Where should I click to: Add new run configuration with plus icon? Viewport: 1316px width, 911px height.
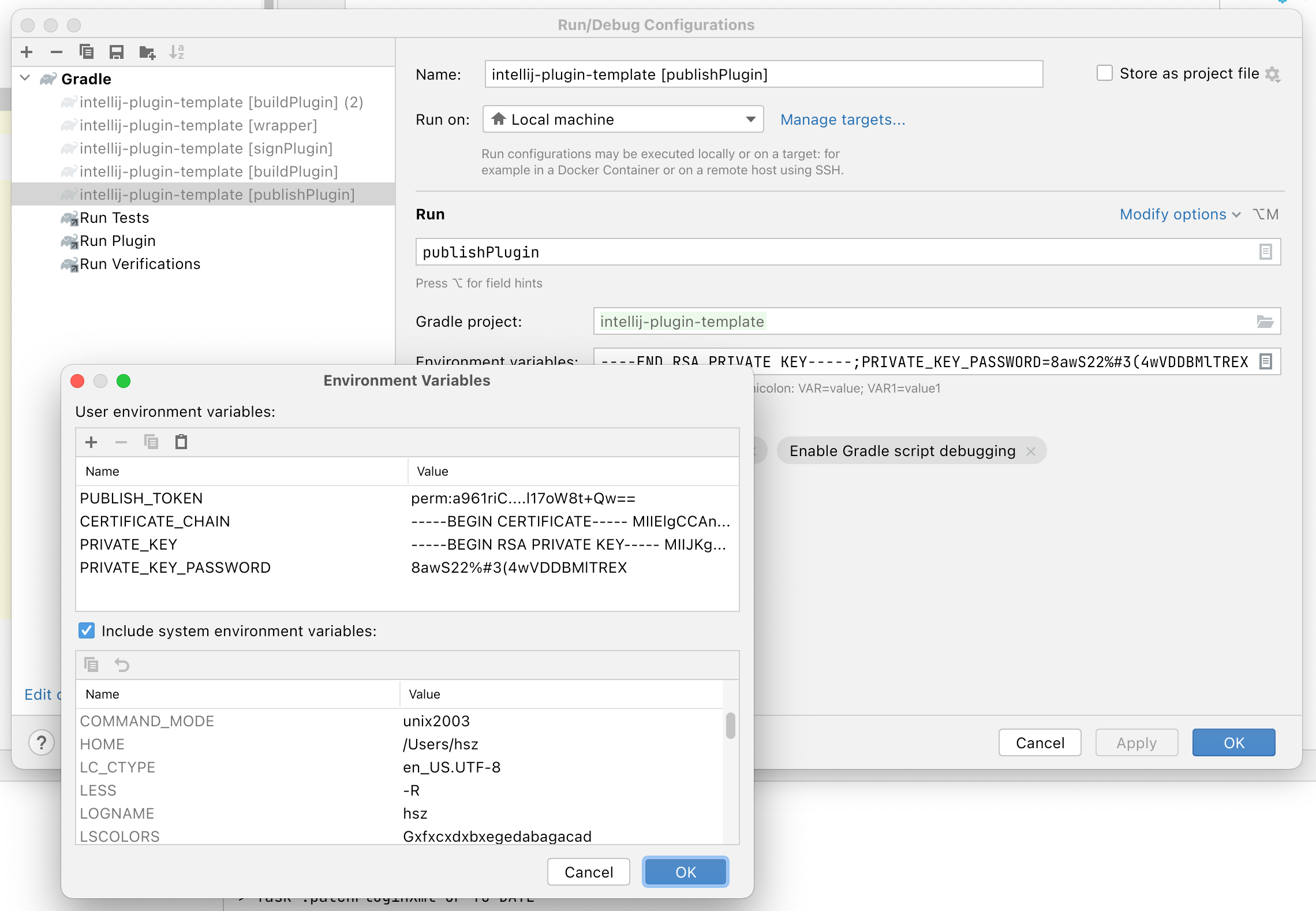[x=27, y=52]
